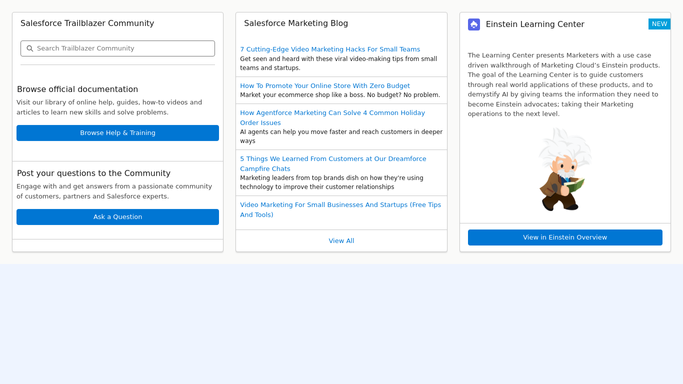Open 5 Things We Learned Dreamforce article
Screen dimensions: 683x384
333,164
